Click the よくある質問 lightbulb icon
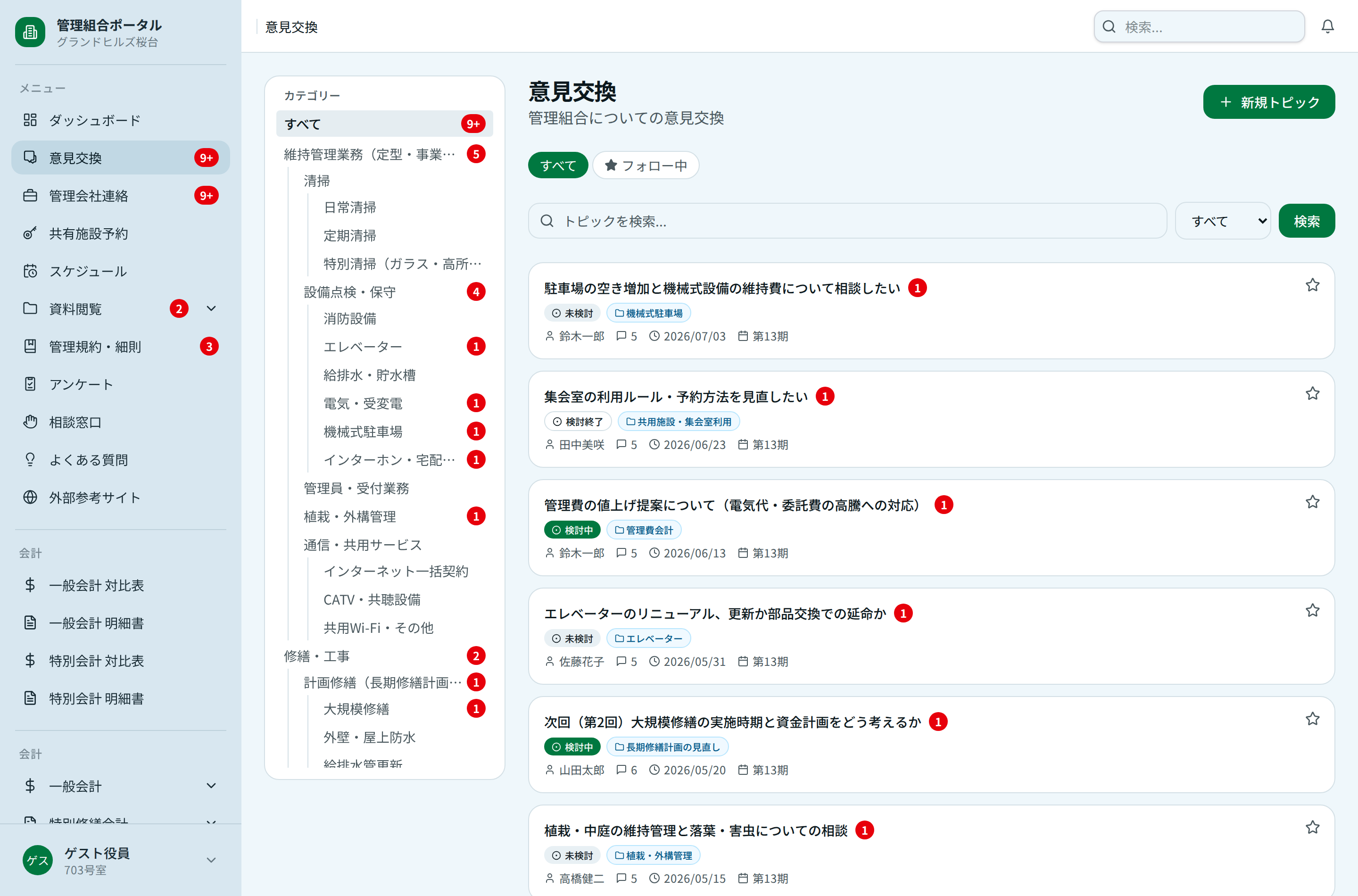 pyautogui.click(x=30, y=459)
